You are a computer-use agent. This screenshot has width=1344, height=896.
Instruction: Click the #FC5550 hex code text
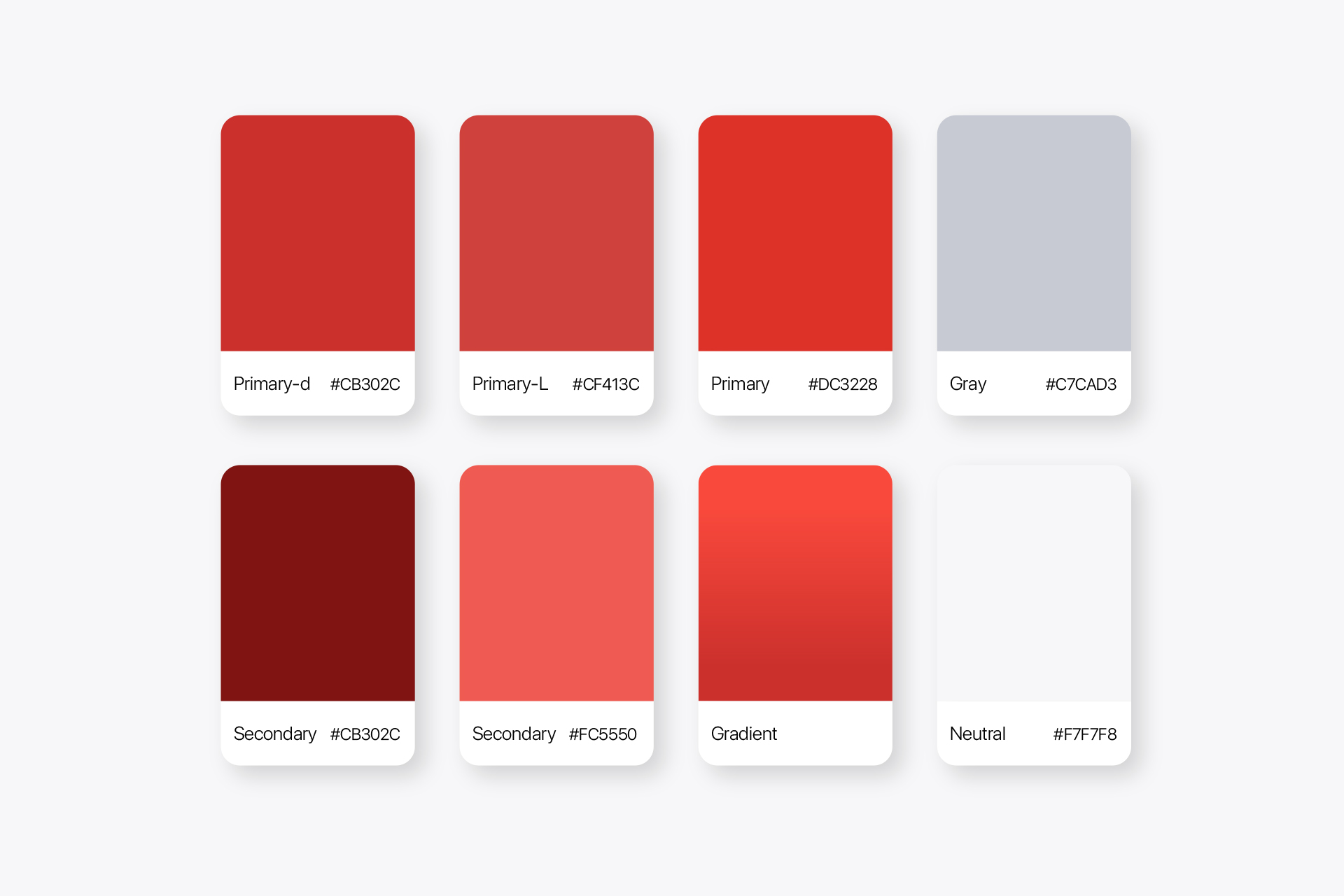pos(603,734)
